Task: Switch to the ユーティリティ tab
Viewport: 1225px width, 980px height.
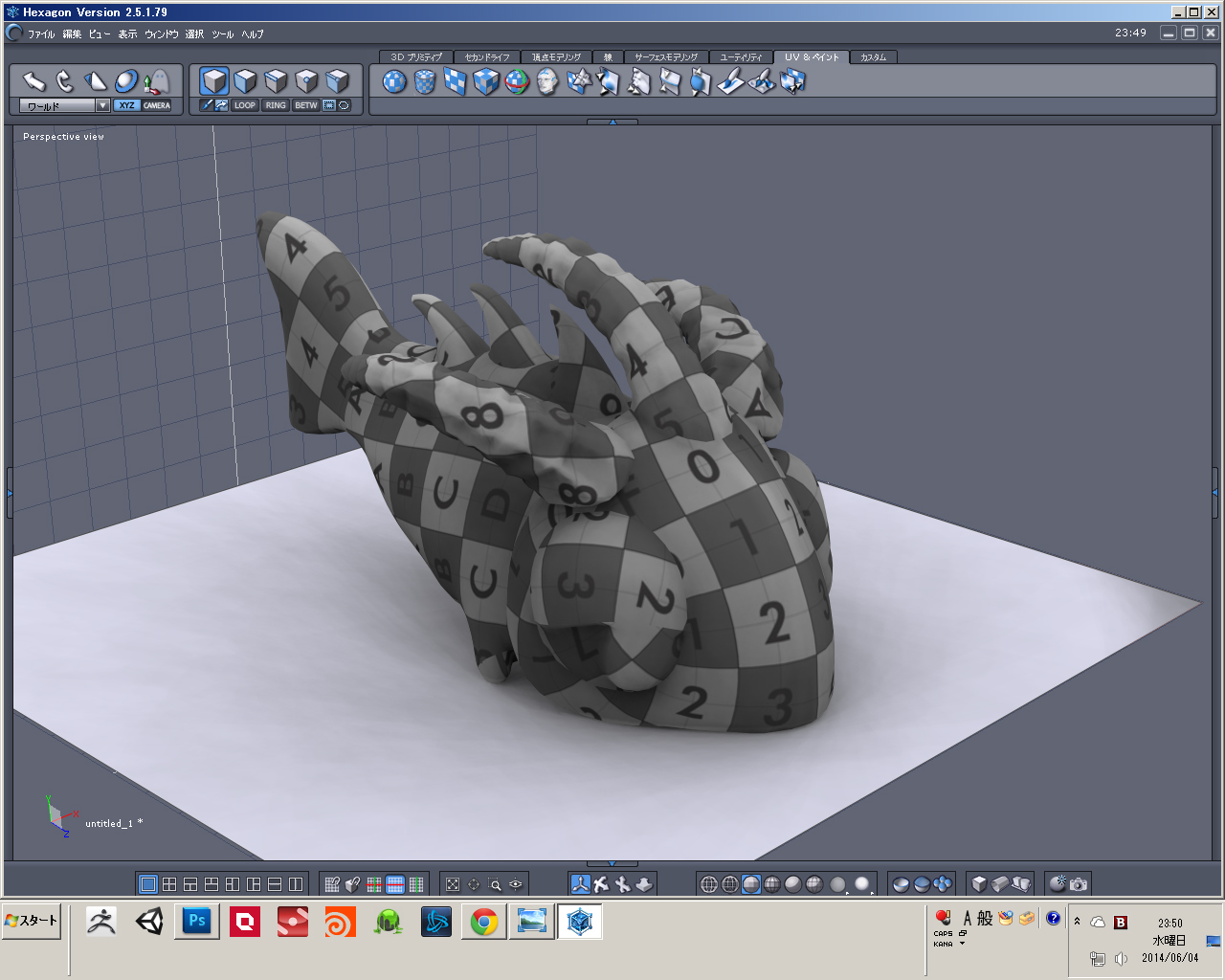Action: 741,57
